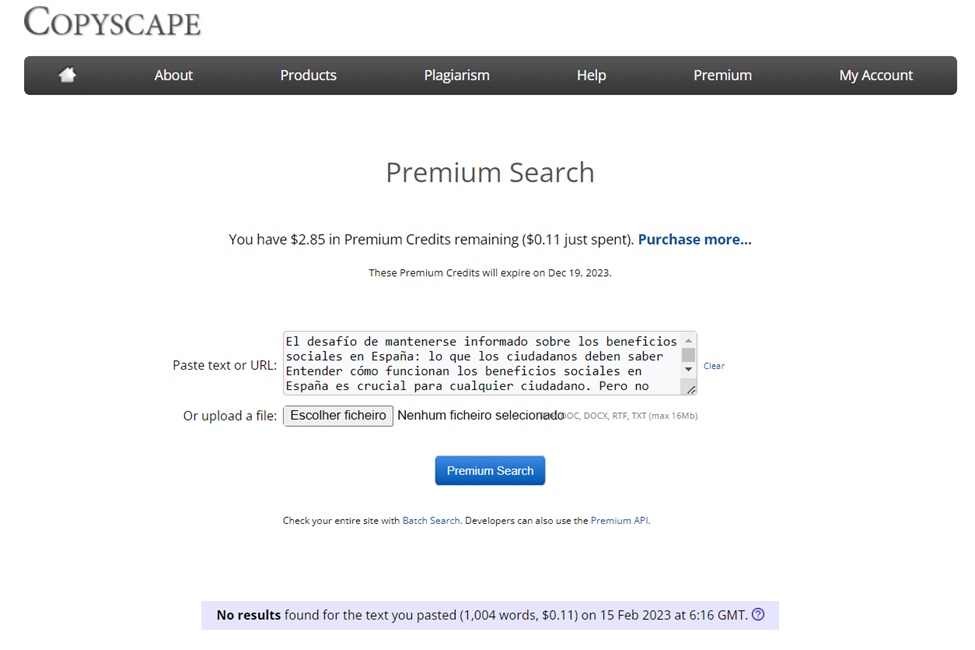Viewport: 975px width, 650px height.
Task: Click the textarea resize grip handle
Action: click(x=690, y=388)
